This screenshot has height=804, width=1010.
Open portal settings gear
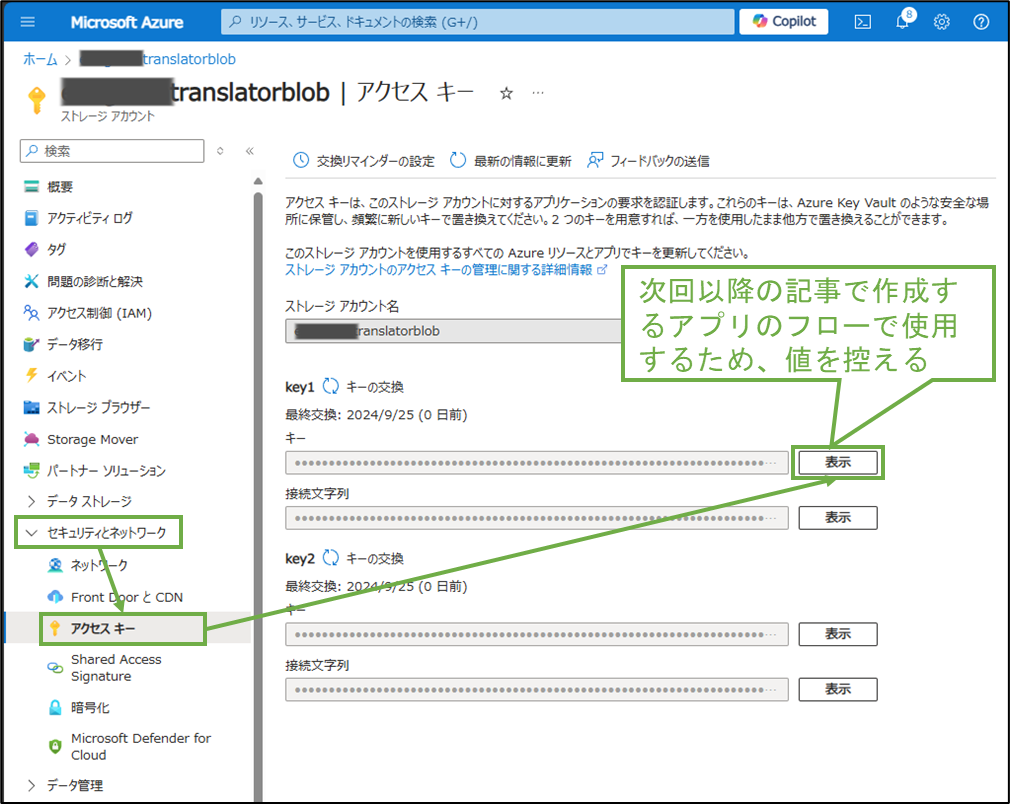click(942, 22)
